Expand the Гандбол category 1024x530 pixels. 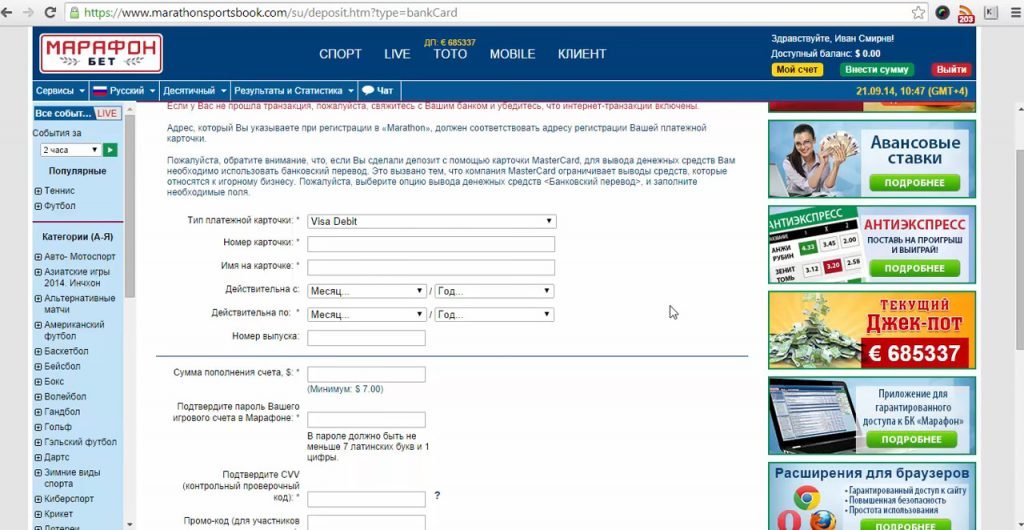tap(38, 413)
